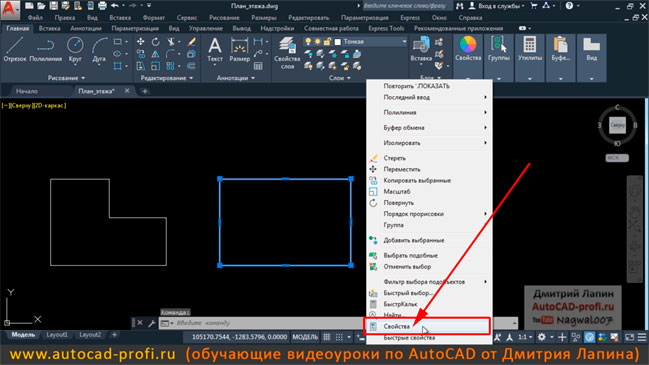Click the Move tool in Редактирование
The width and height of the screenshot is (649, 365).
(141, 41)
